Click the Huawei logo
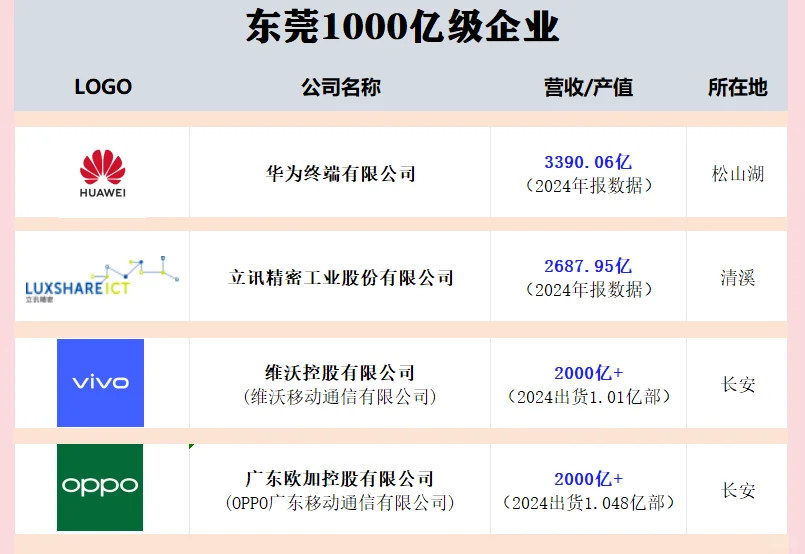 [103, 174]
